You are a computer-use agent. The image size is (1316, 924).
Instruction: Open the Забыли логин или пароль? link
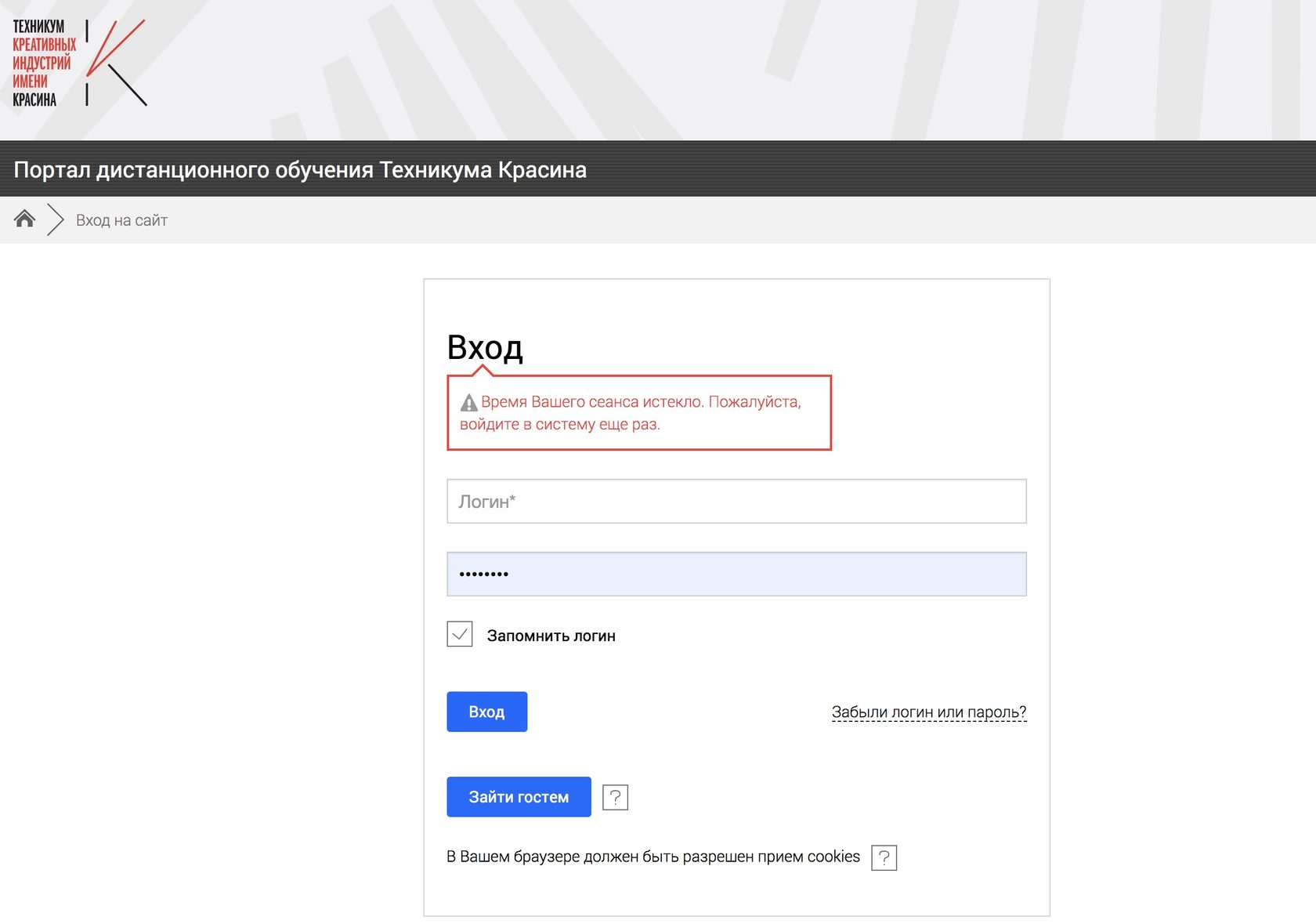pos(928,712)
